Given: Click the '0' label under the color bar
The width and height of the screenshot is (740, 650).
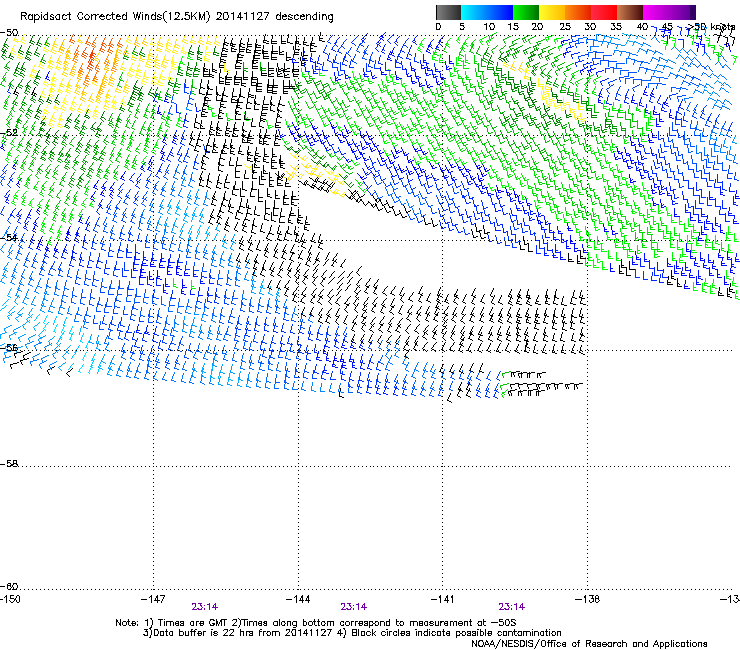Looking at the screenshot, I should [x=438, y=27].
